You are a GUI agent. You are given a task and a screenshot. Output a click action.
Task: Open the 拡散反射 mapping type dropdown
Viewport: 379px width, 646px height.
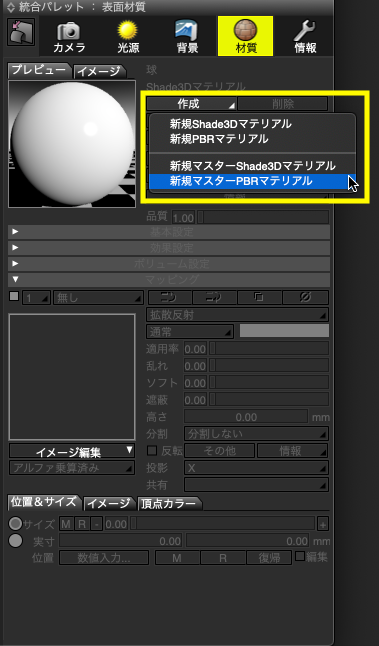pyautogui.click(x=237, y=315)
